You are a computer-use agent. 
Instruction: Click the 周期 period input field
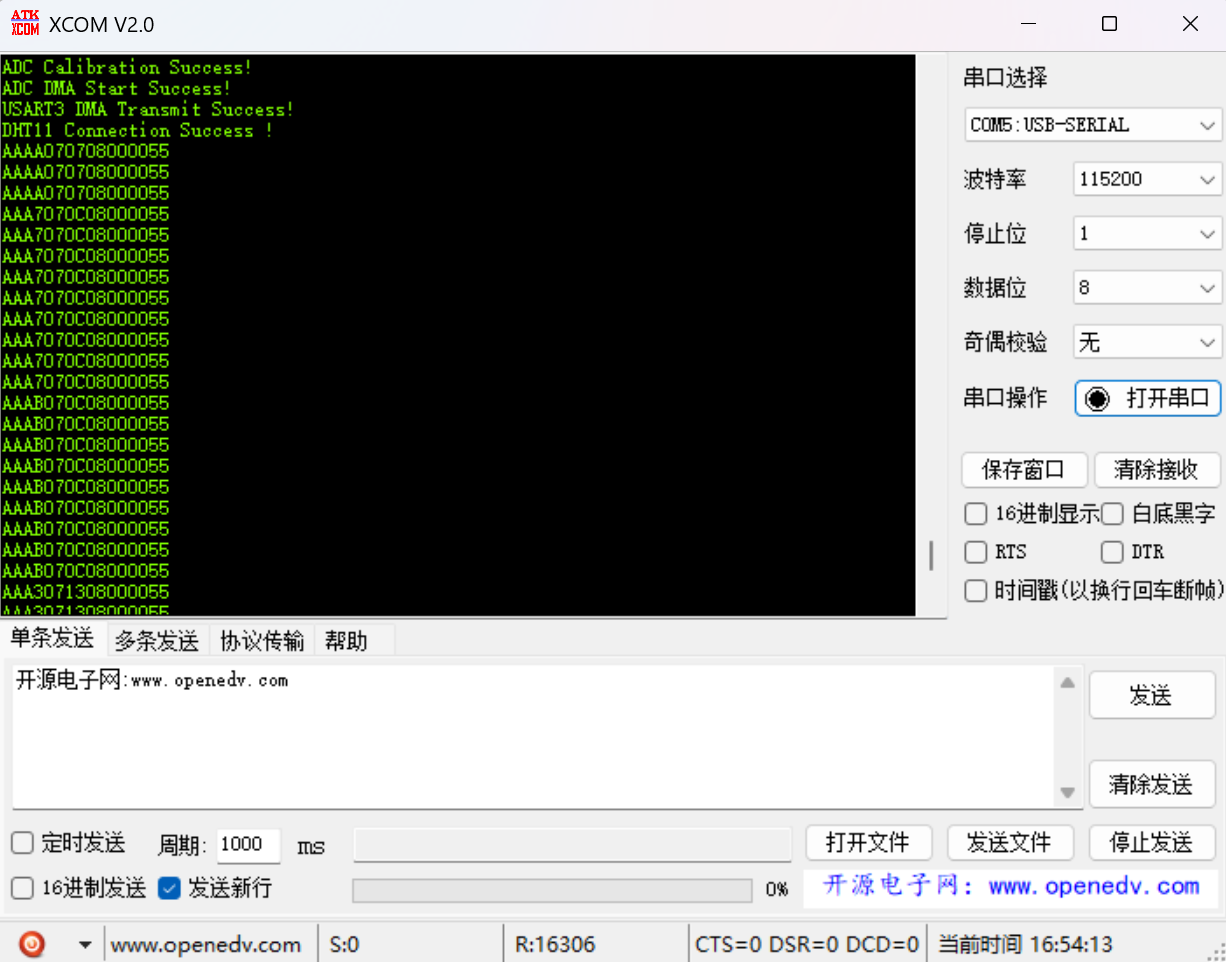click(248, 844)
